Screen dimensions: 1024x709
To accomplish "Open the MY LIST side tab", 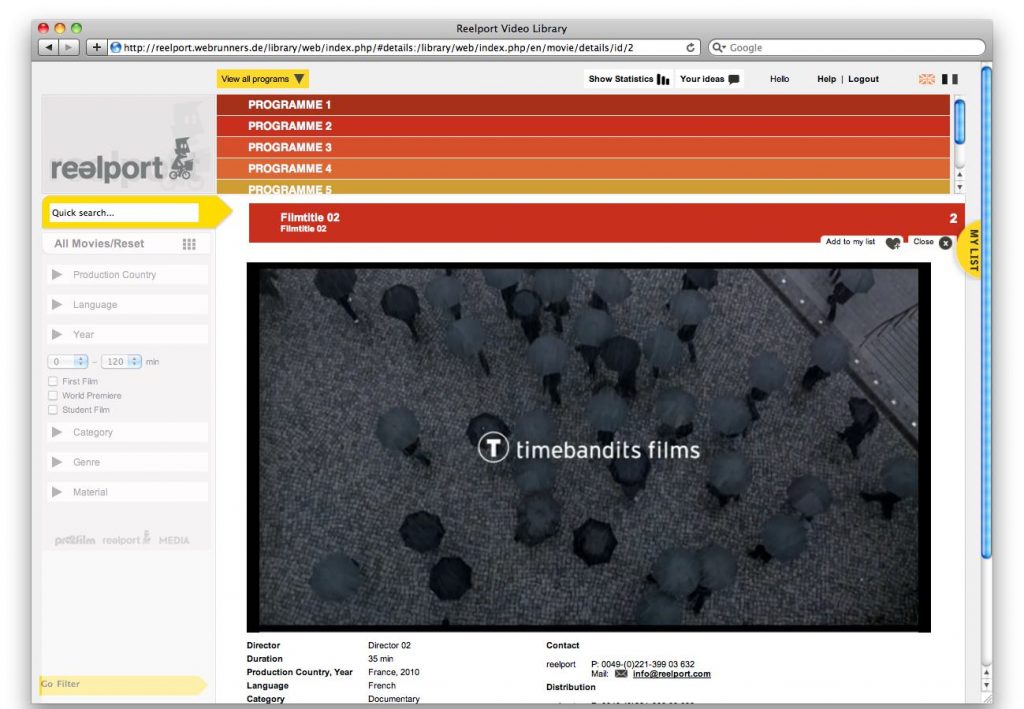I will coord(971,250).
